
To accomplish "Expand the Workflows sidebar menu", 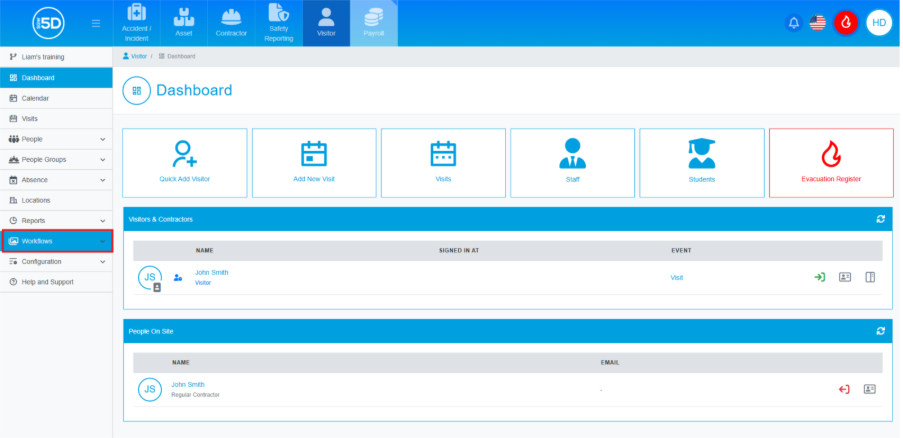I will click(x=56, y=241).
